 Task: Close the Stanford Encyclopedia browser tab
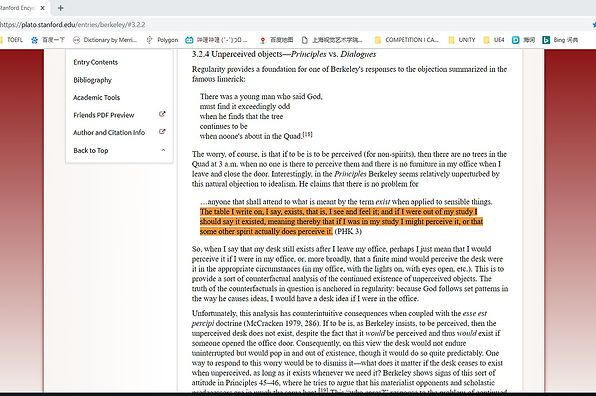click(x=43, y=8)
